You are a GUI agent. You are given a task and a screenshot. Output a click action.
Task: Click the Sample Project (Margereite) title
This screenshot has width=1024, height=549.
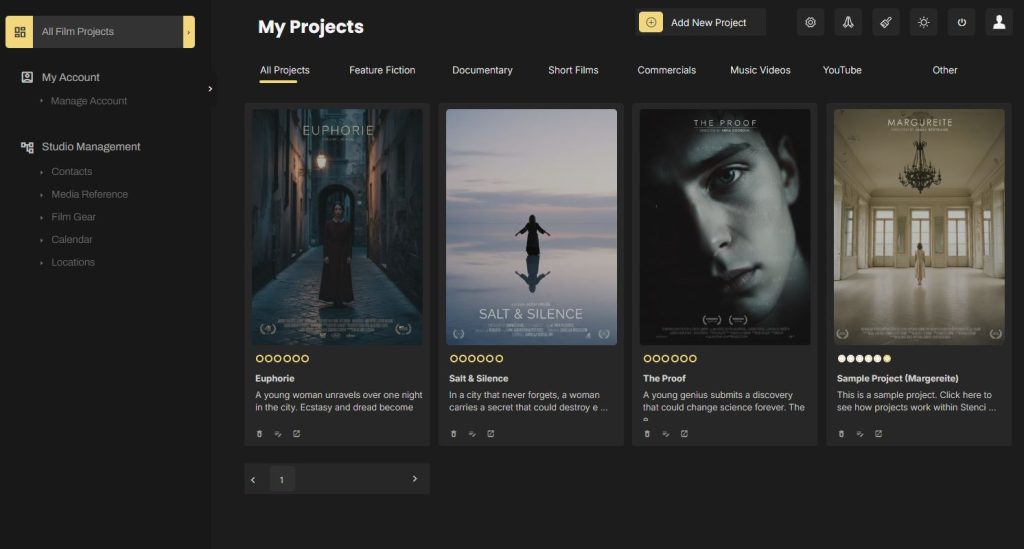click(898, 378)
